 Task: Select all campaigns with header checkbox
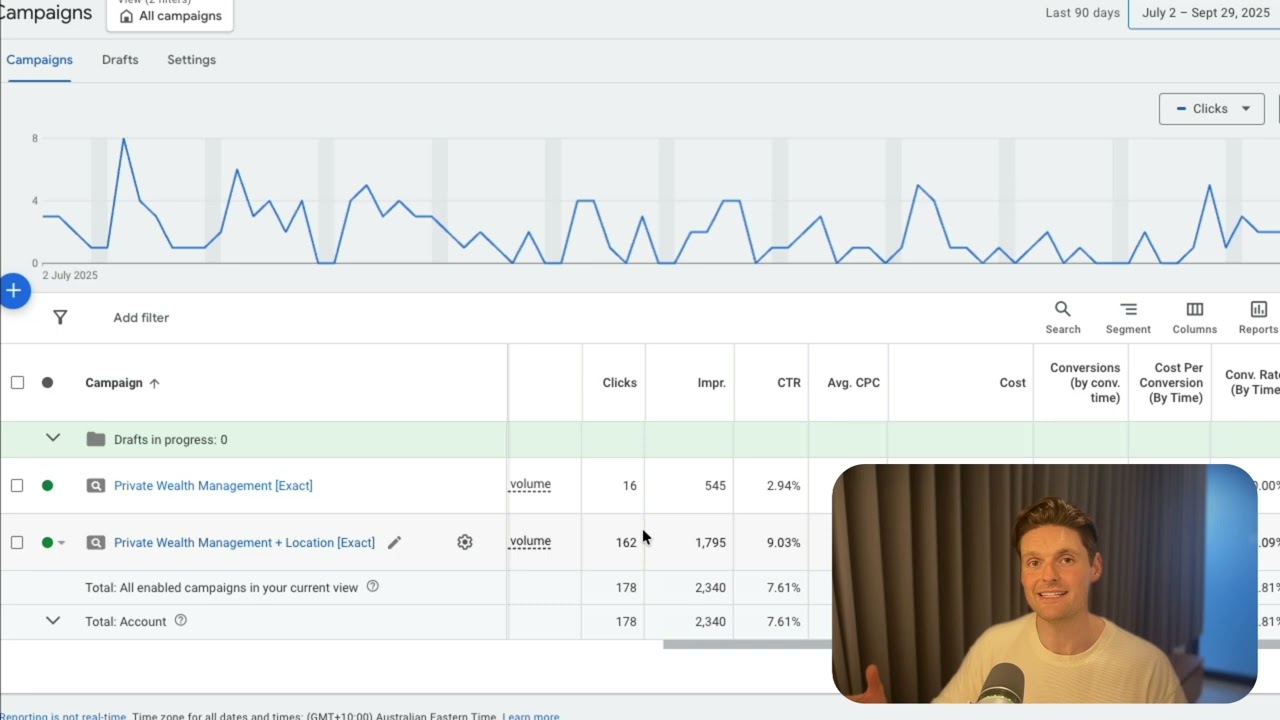coord(17,382)
